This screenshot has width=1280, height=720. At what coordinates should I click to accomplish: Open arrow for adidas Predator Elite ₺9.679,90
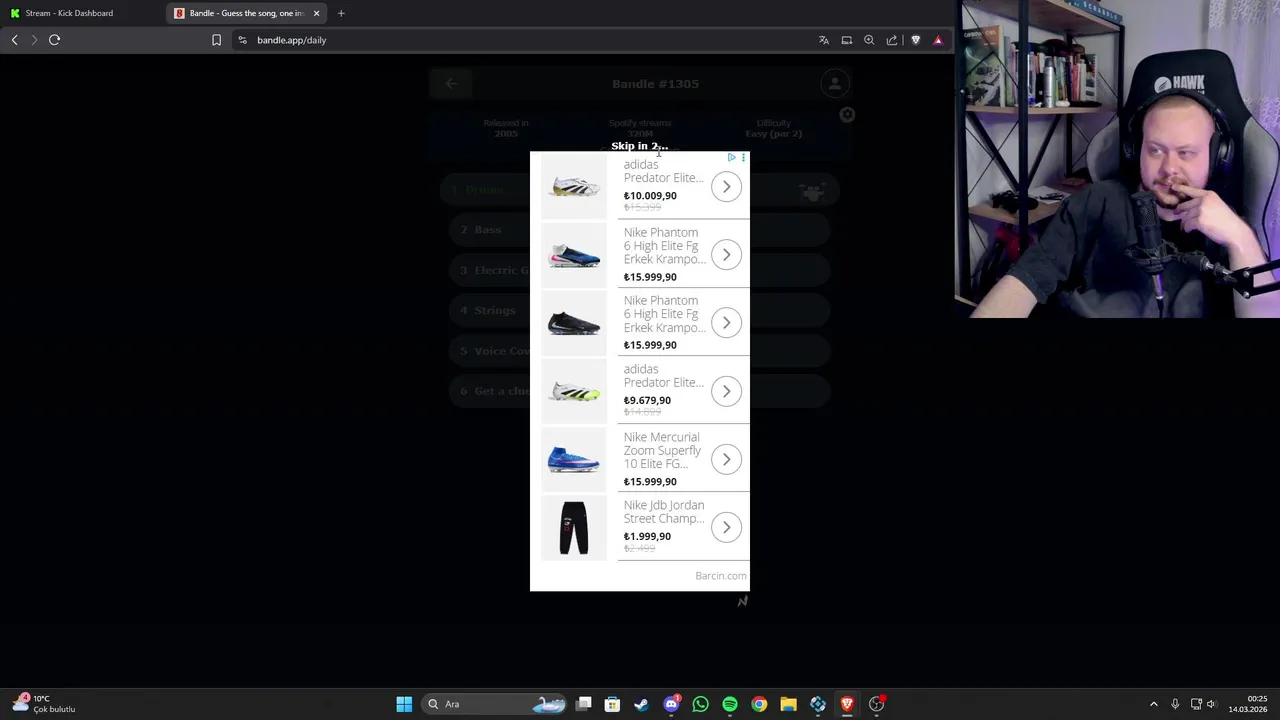726,391
